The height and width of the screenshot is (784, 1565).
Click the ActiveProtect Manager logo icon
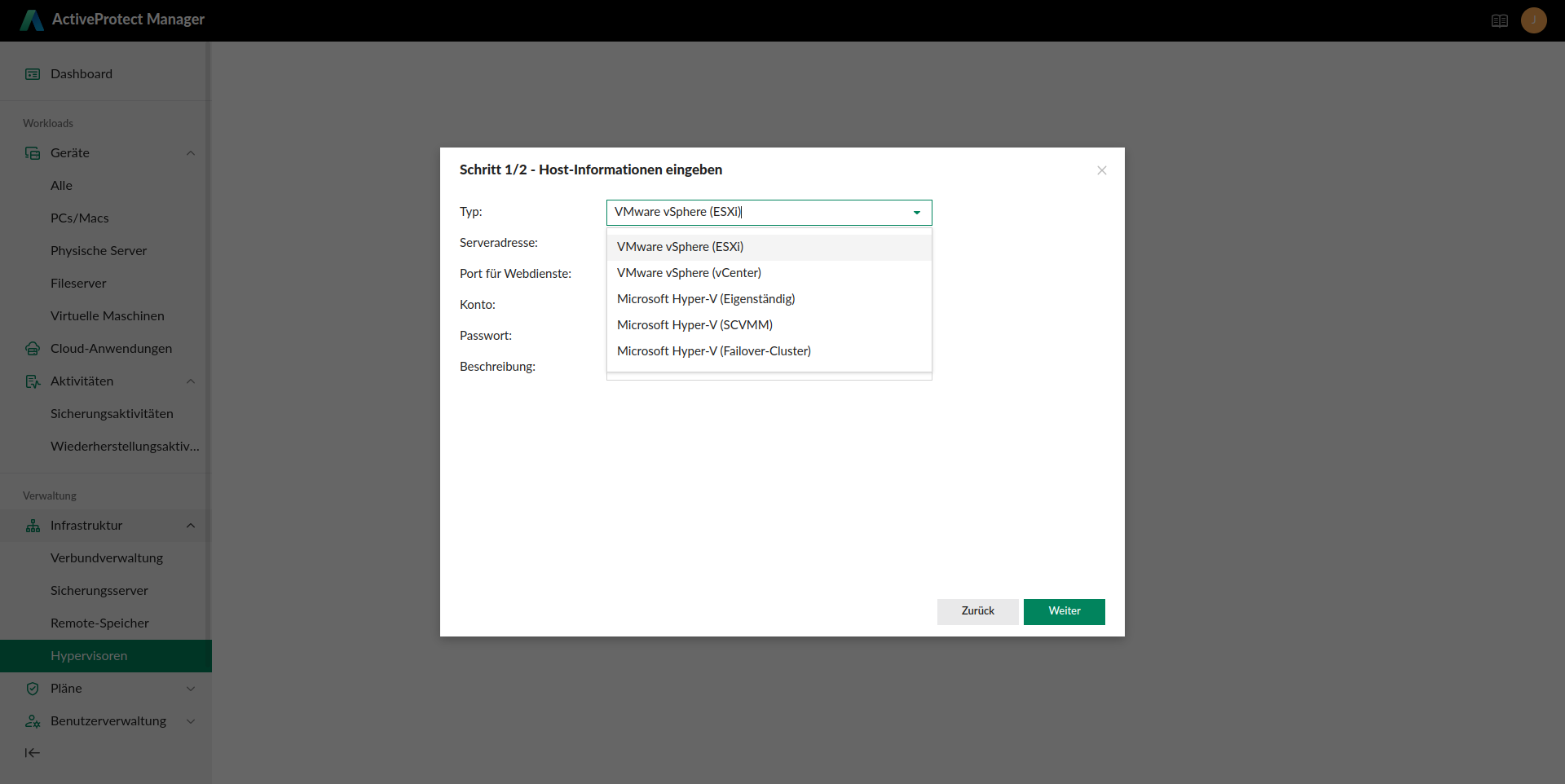32,20
